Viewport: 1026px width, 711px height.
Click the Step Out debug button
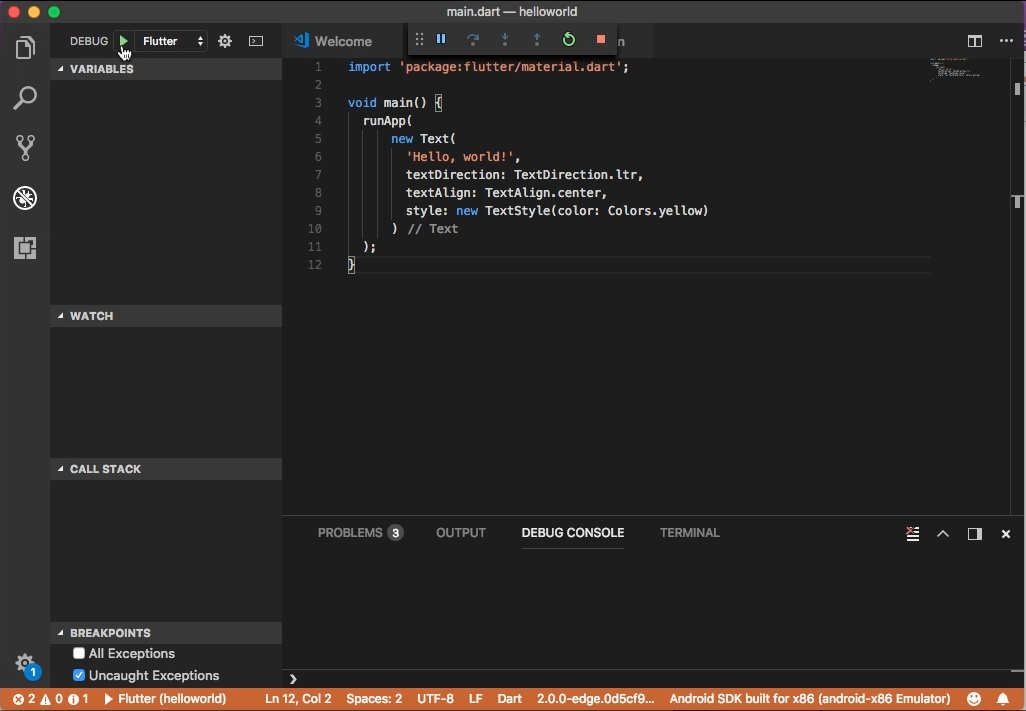tap(537, 39)
